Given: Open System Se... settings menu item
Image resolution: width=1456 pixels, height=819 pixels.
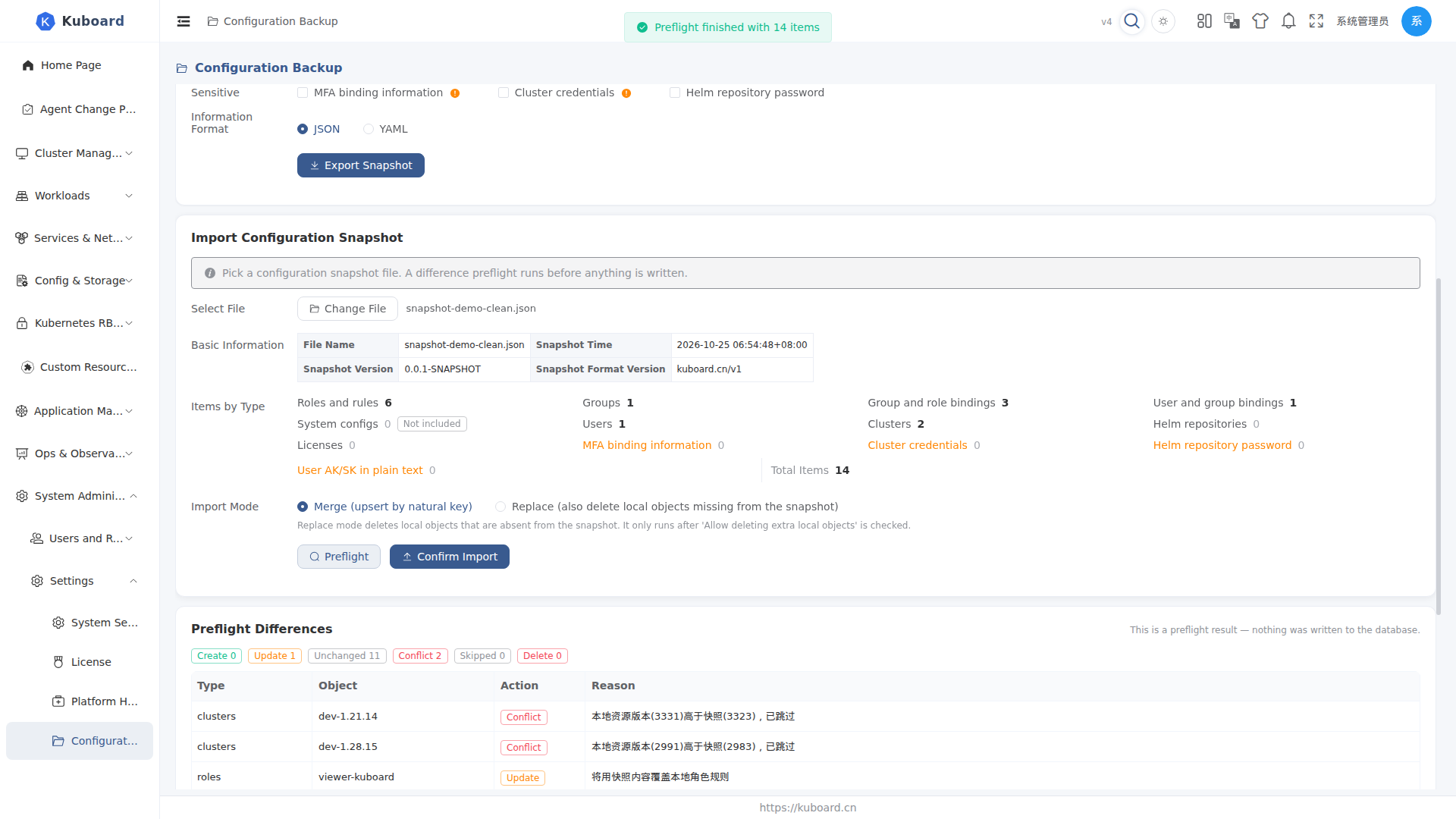Looking at the screenshot, I should 80,623.
